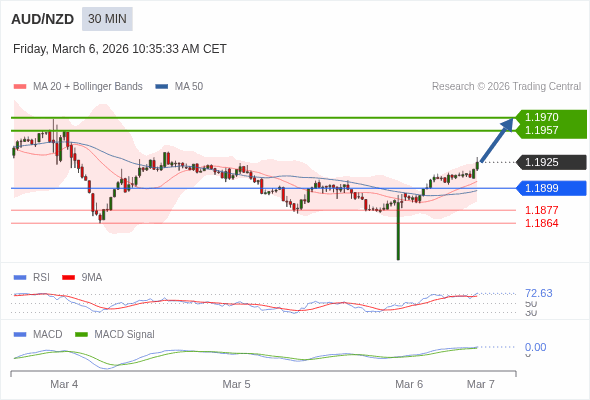Click the Mar 7 date axis label
The height and width of the screenshot is (400, 590).
click(x=481, y=384)
